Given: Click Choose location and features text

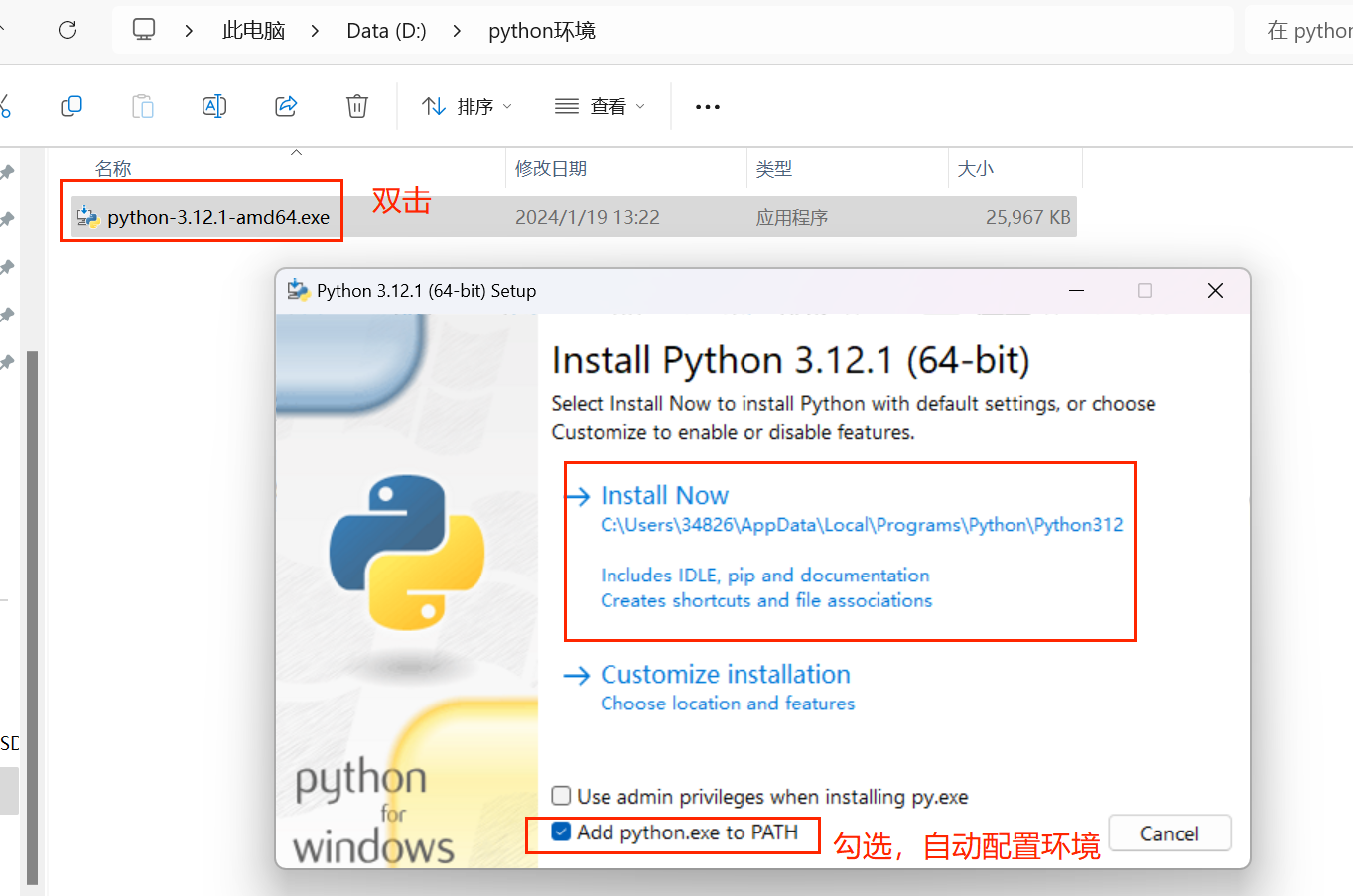Looking at the screenshot, I should point(728,704).
